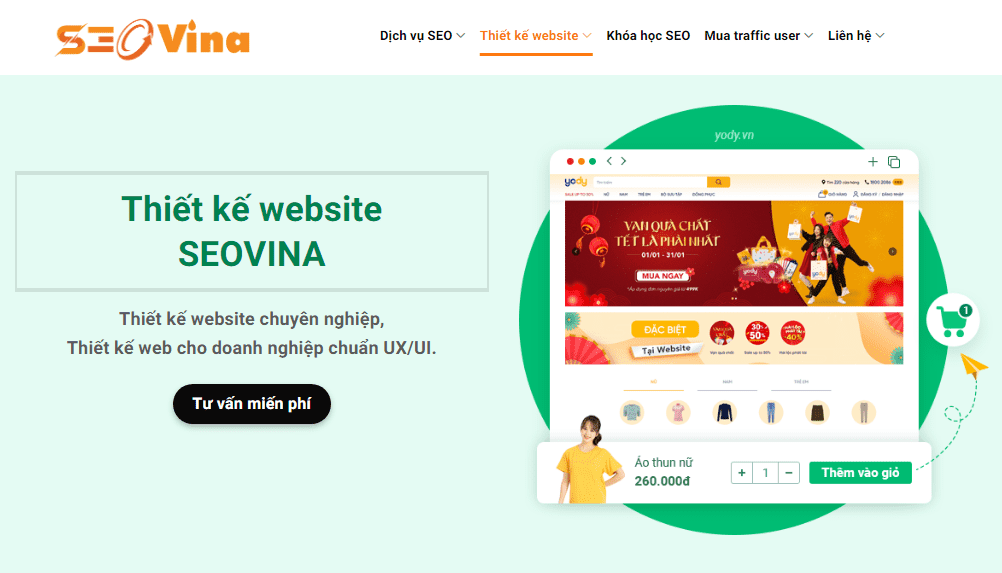Click the yellow paper plane icon

(x=974, y=366)
